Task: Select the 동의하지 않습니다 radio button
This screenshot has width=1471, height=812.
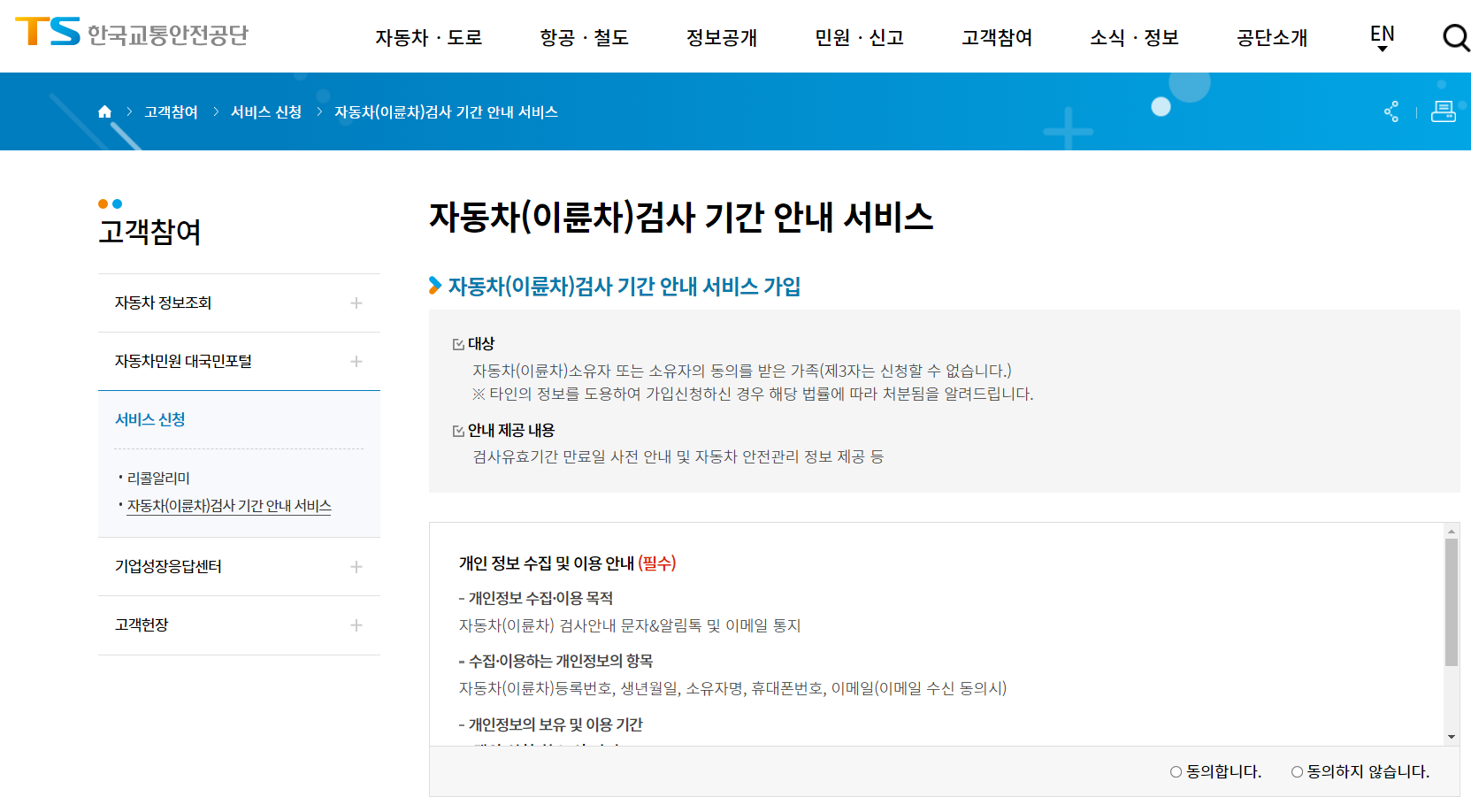Action: 1297,771
